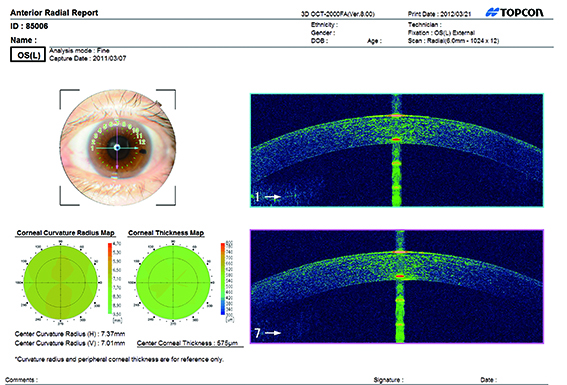Click the eye fundus photo thumbnail

point(118,147)
